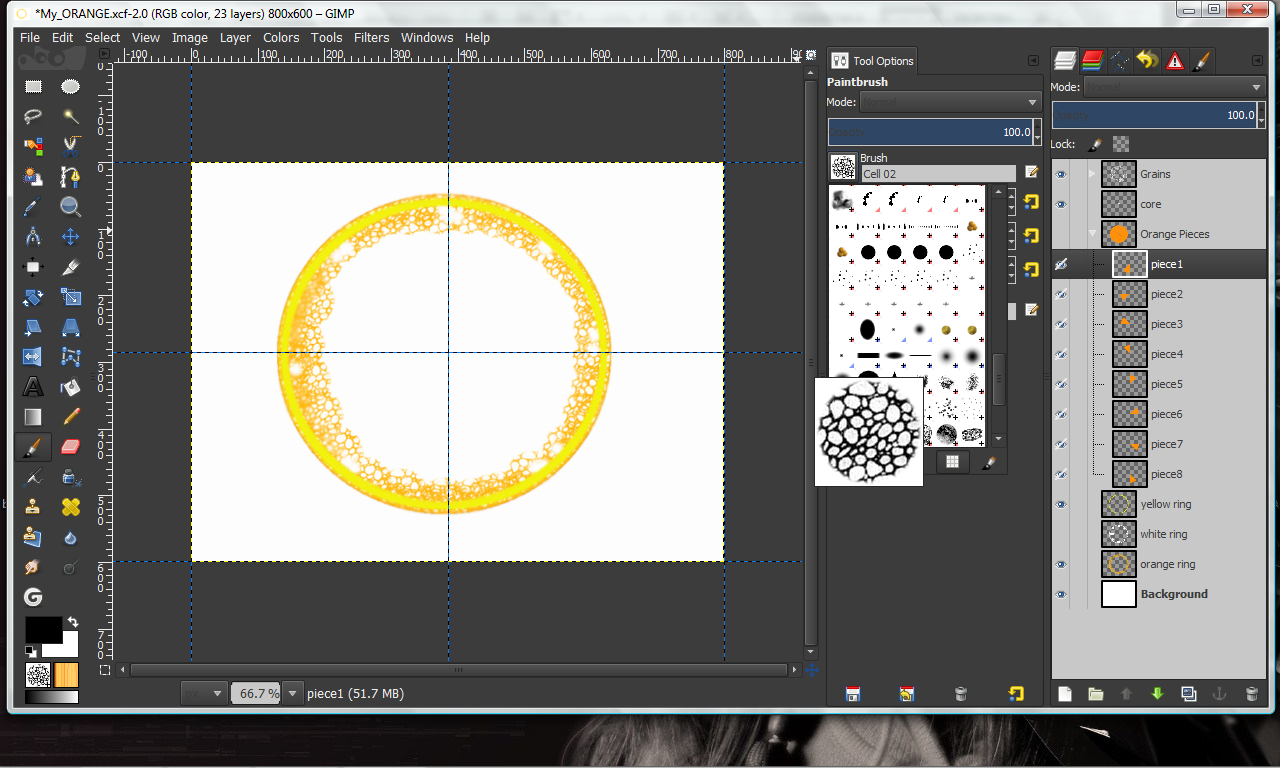Select the Flip tool
The height and width of the screenshot is (768, 1280).
(33, 357)
